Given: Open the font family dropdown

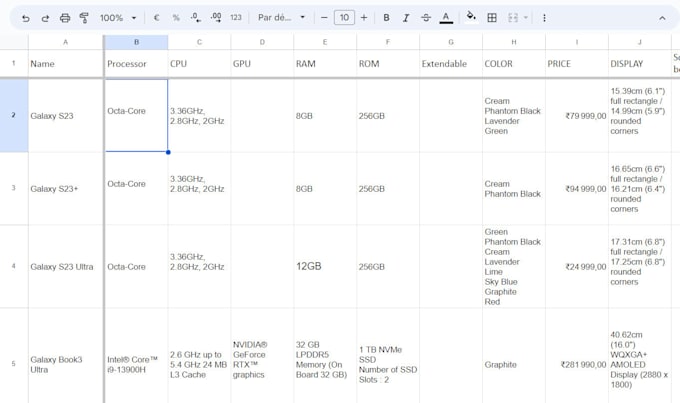Looking at the screenshot, I should (281, 18).
